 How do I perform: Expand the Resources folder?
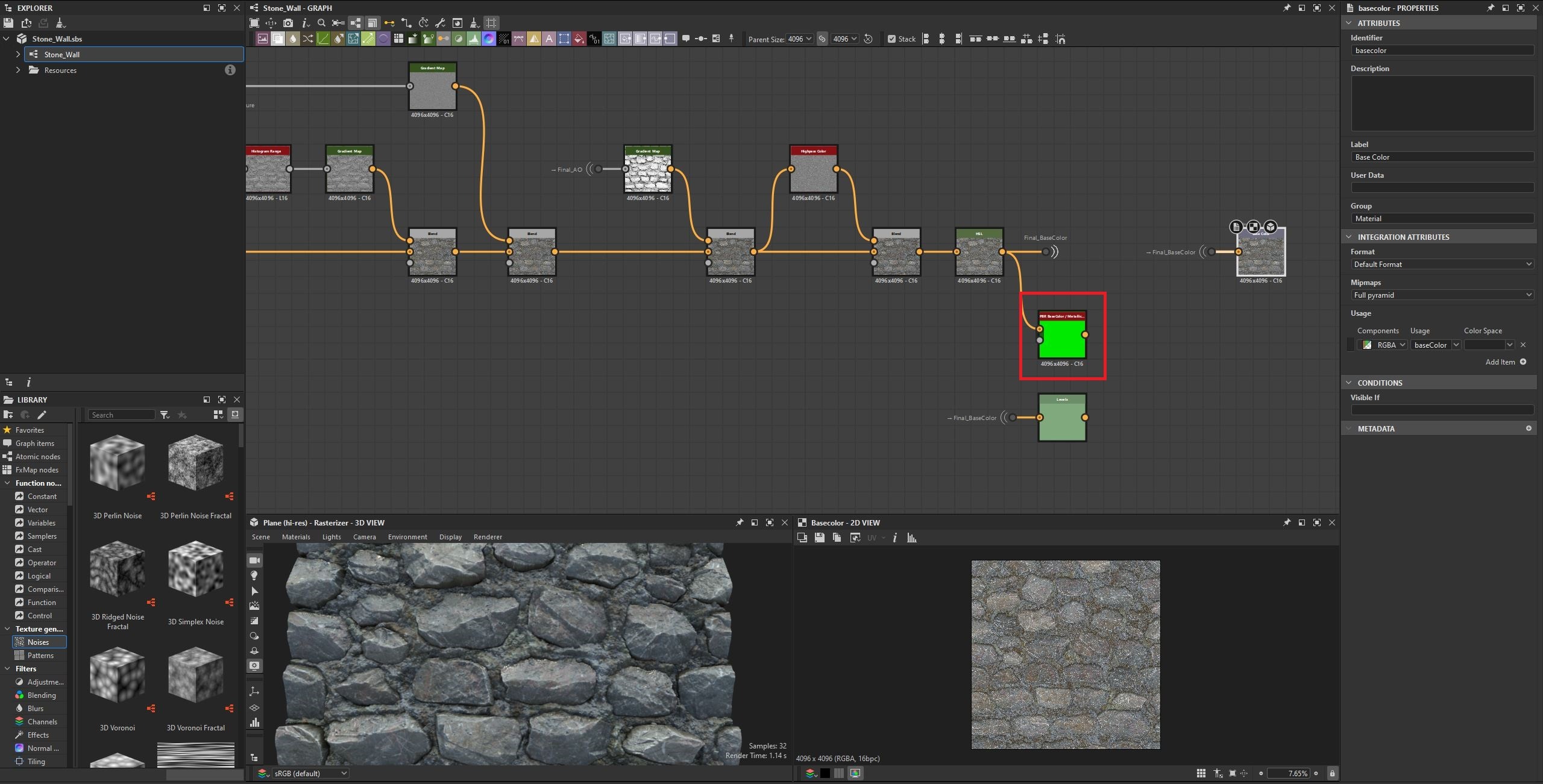point(18,70)
